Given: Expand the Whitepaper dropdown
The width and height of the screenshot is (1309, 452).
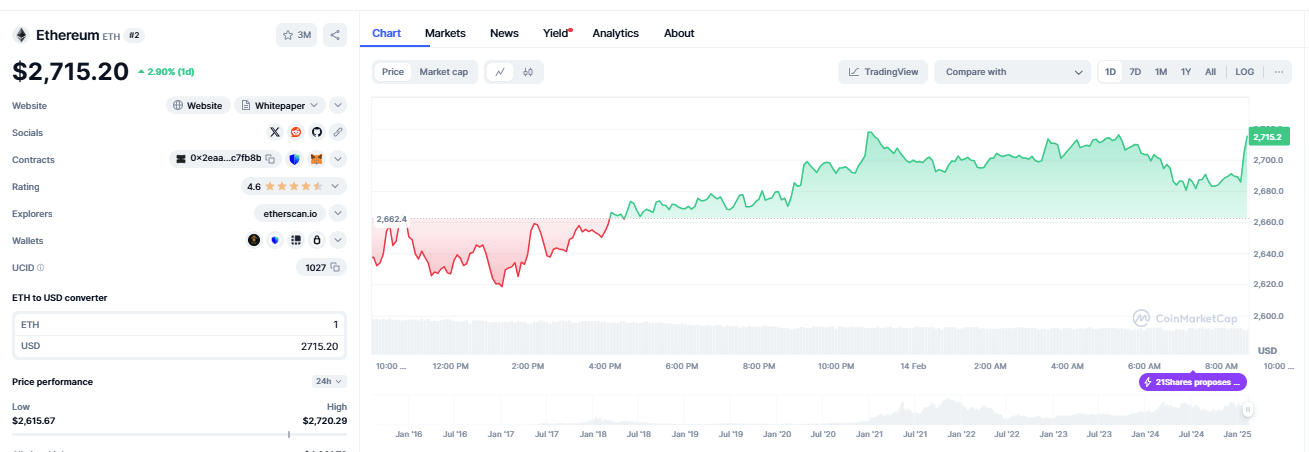Looking at the screenshot, I should [282, 105].
